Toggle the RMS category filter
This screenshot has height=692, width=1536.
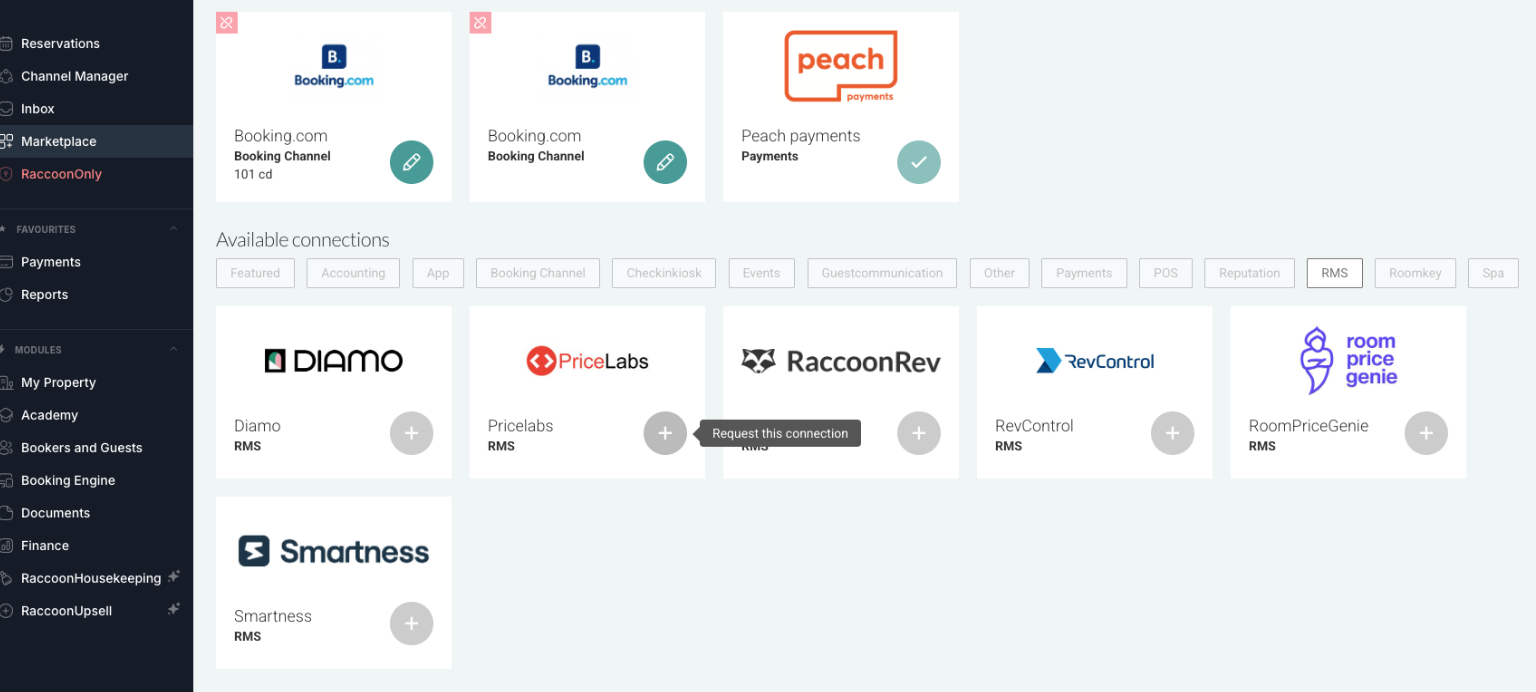1334,273
